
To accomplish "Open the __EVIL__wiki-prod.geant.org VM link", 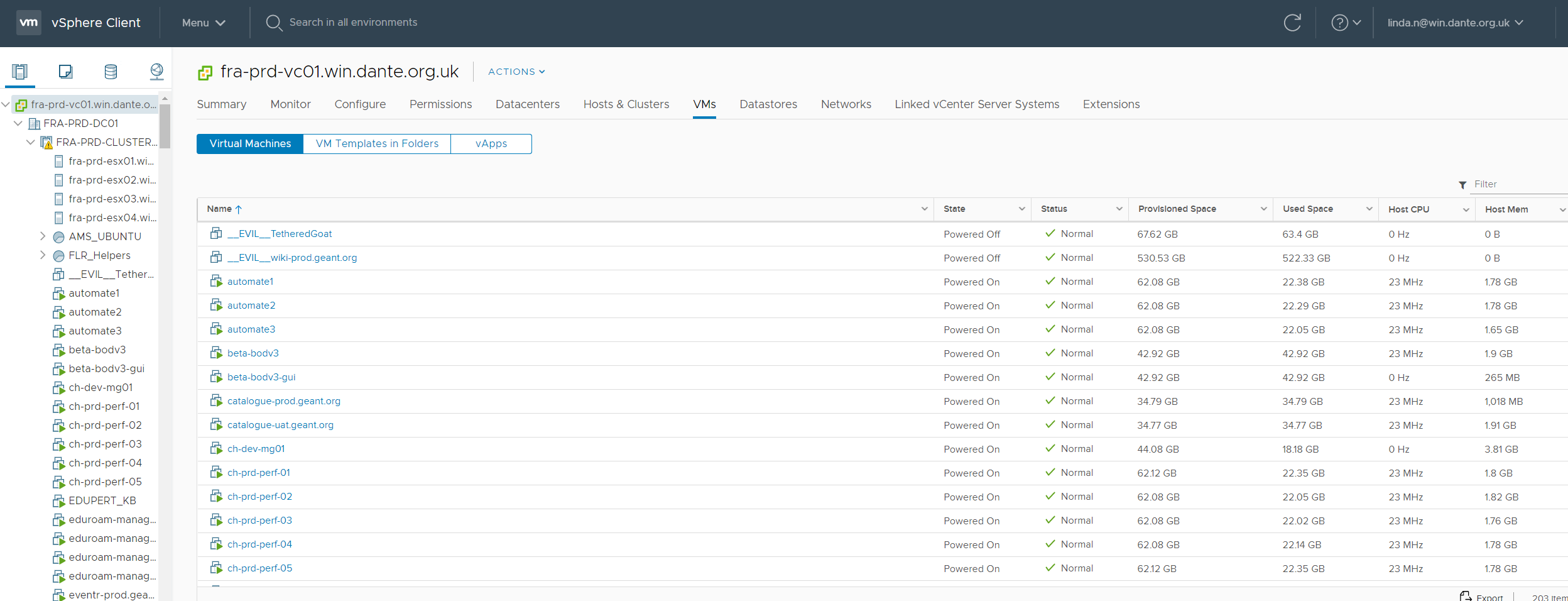I will [x=292, y=258].
